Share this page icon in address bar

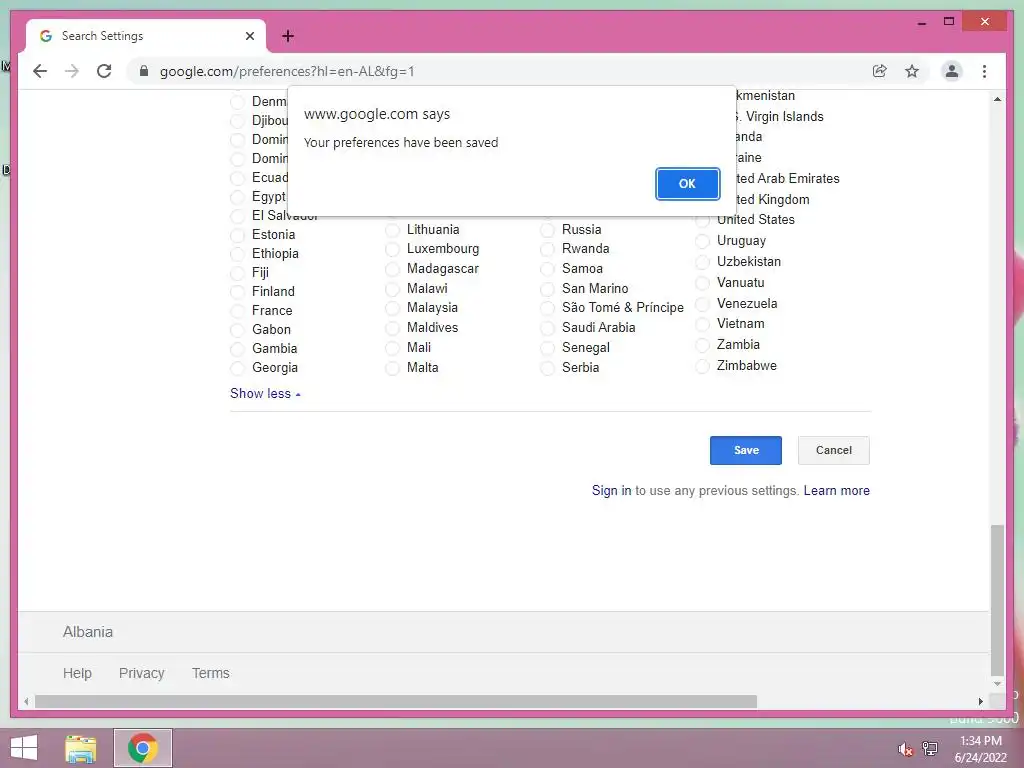[880, 71]
